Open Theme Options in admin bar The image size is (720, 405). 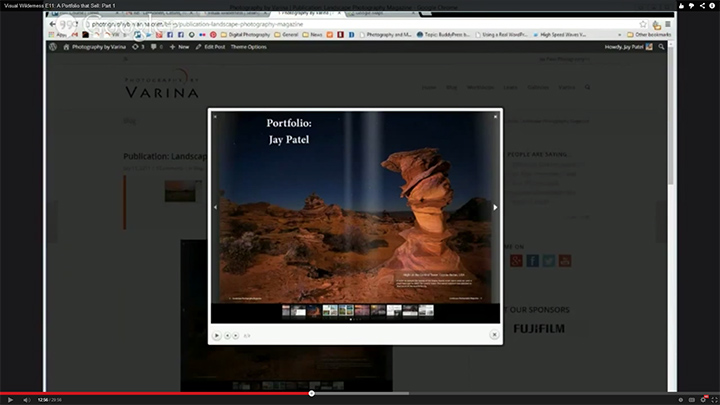[248, 47]
